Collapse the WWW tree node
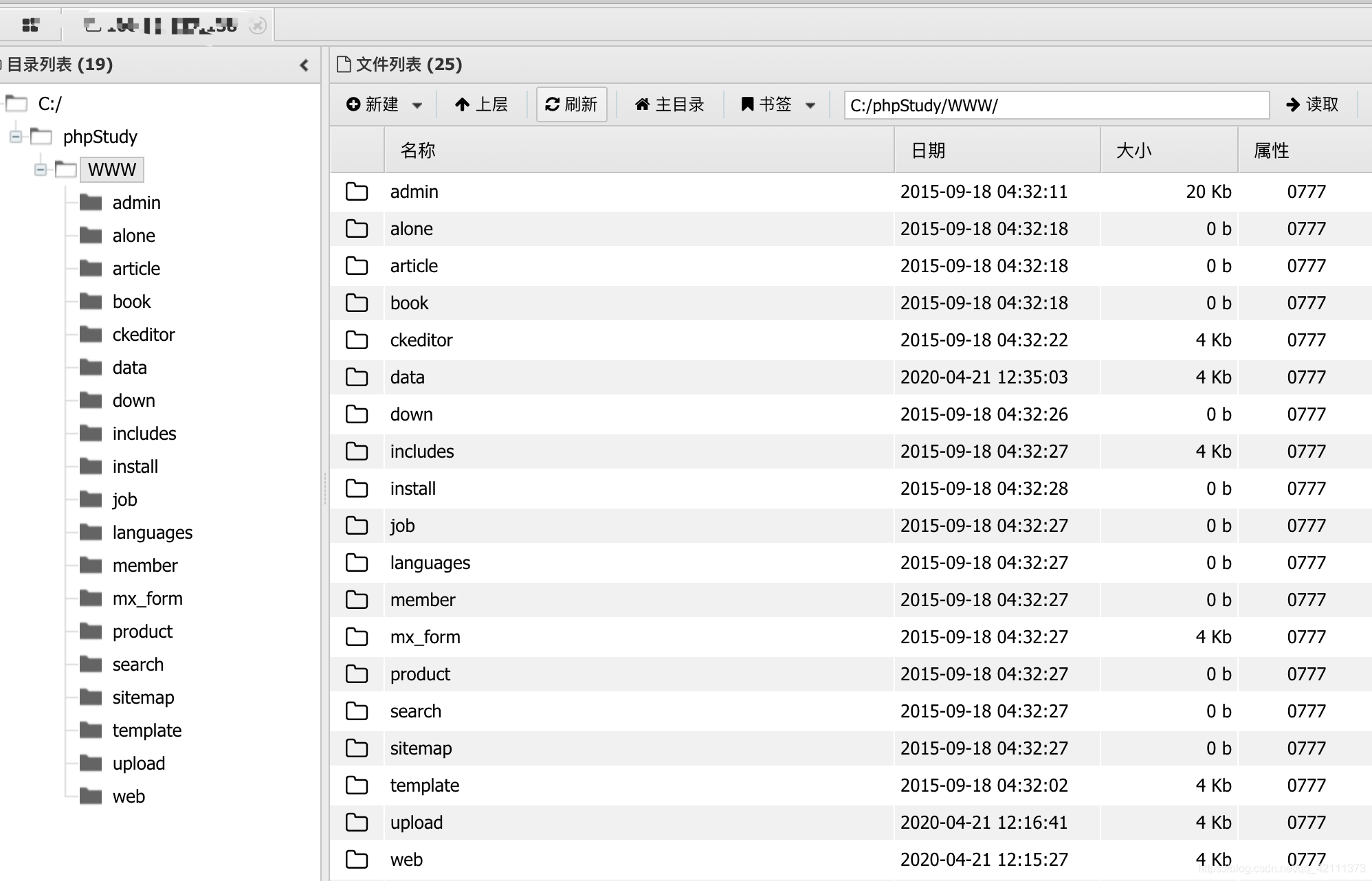The image size is (1372, 881). pos(40,170)
